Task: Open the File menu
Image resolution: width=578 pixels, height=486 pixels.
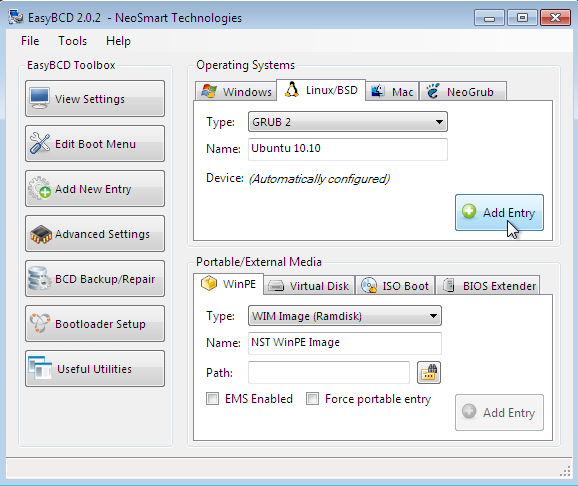Action: (30, 41)
